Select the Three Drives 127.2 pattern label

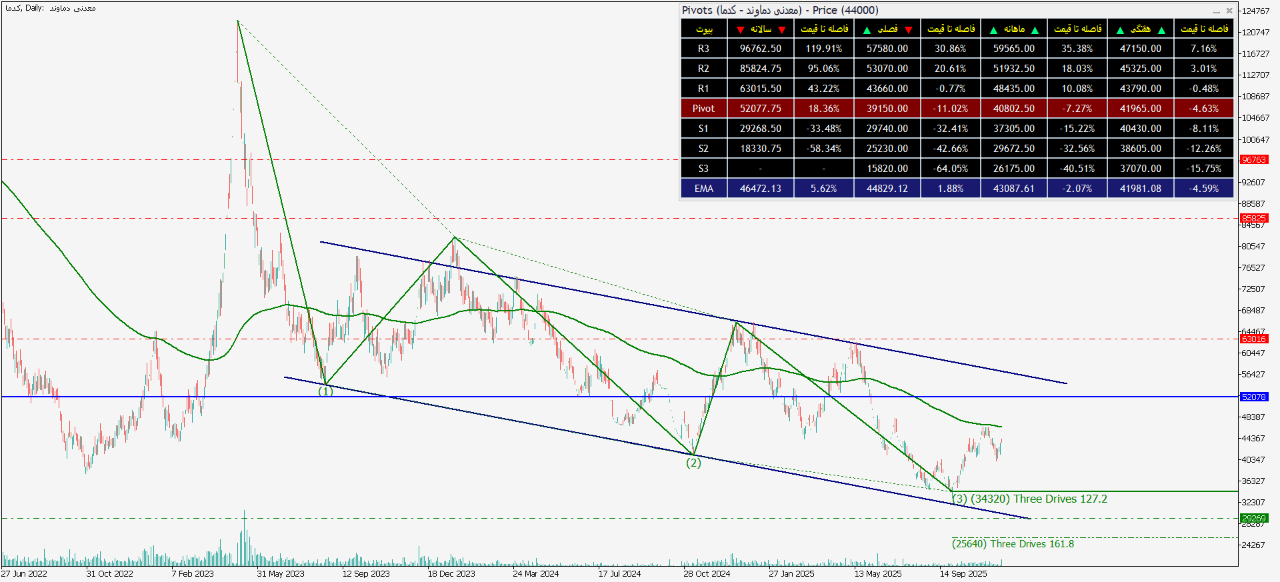[x=1058, y=498]
